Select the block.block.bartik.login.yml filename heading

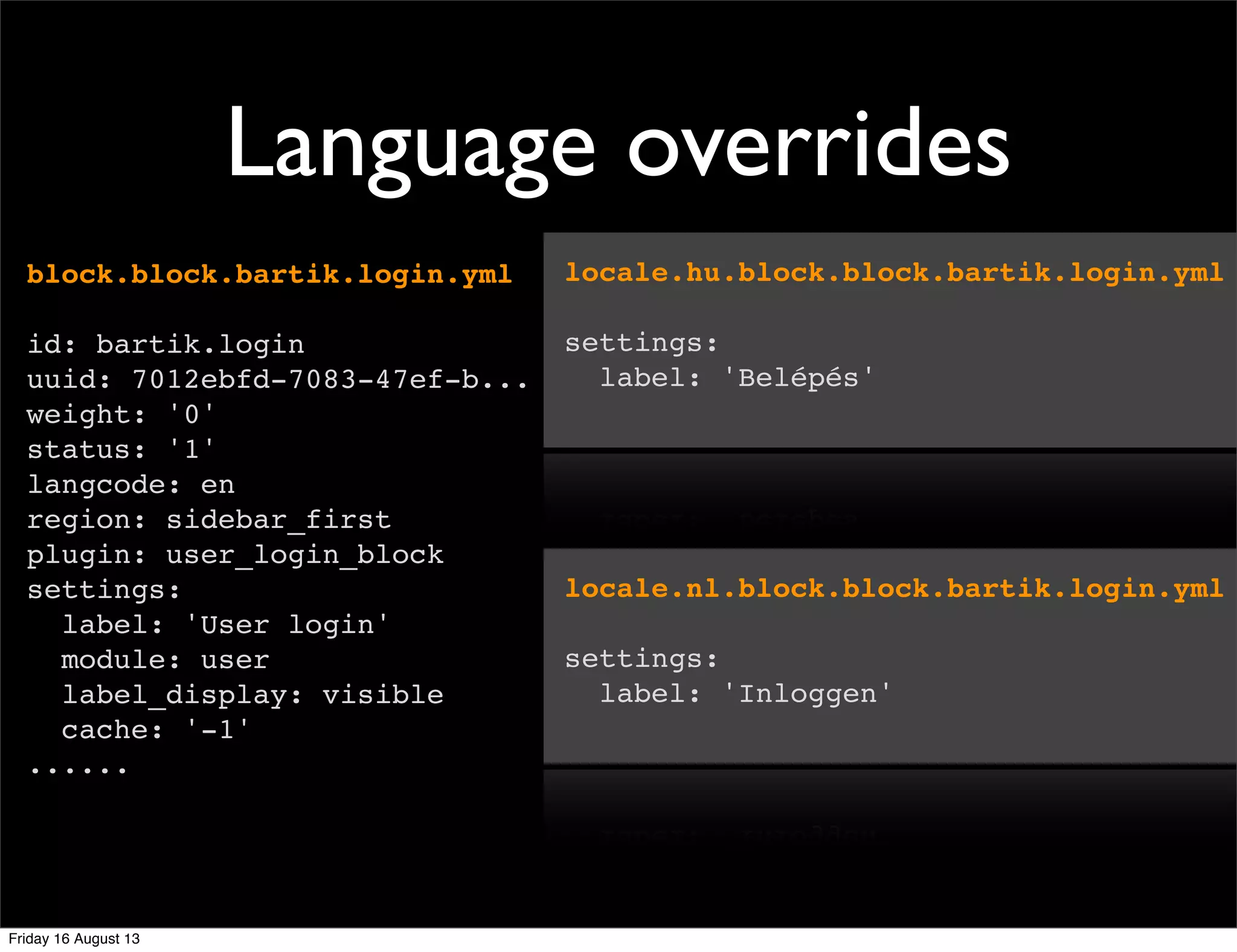click(x=269, y=275)
